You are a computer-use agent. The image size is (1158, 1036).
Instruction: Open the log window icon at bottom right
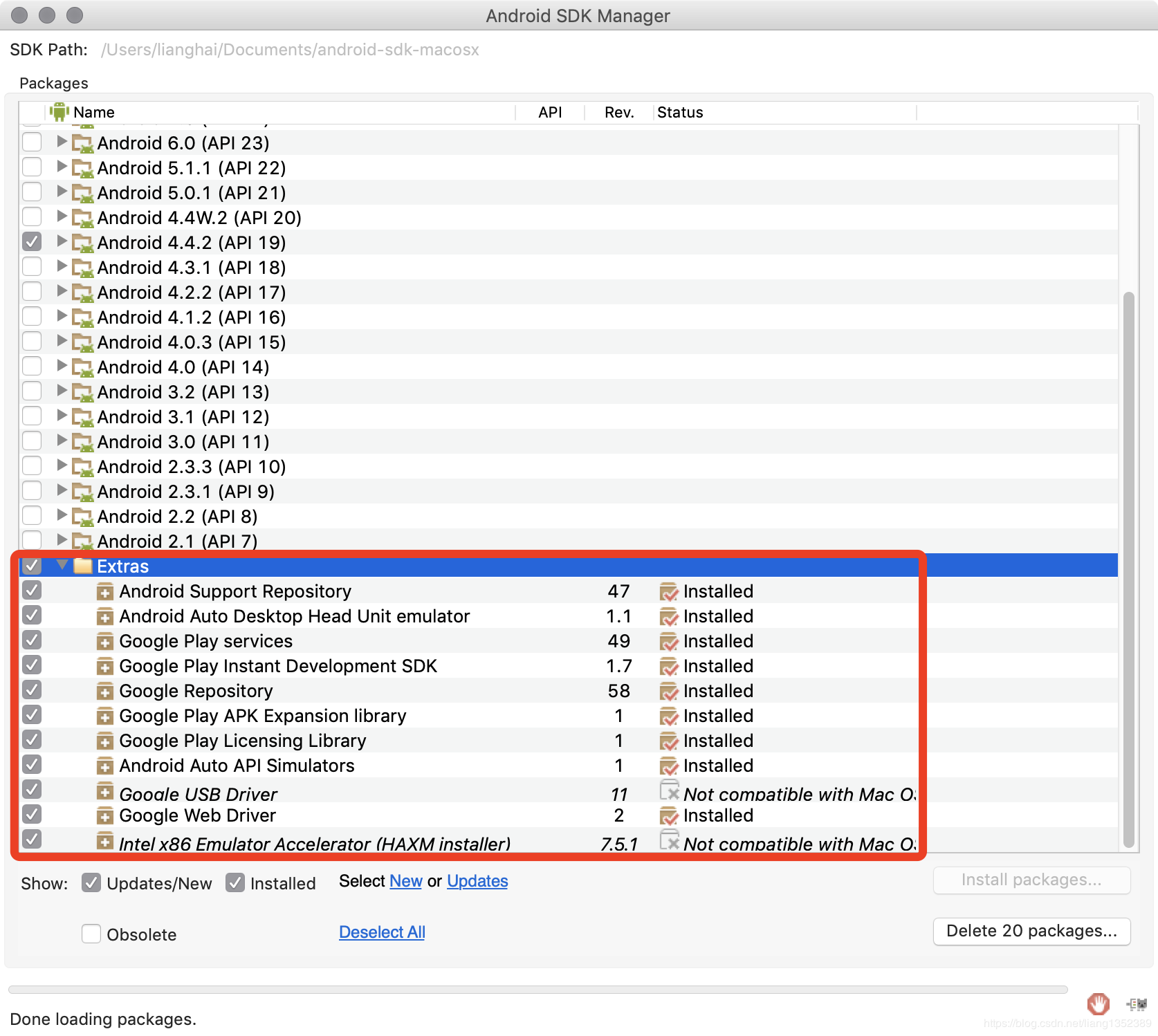coord(1137,1004)
